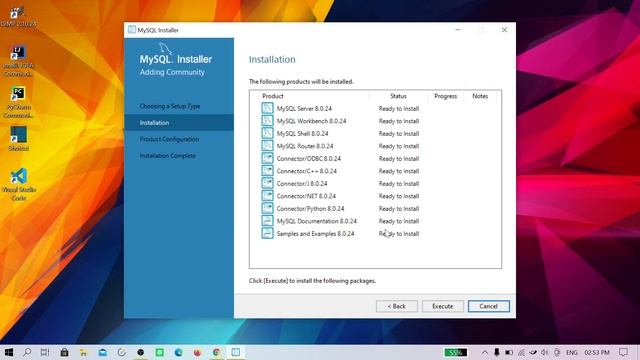
Task: Select the MySQL Router 8.0.24 row text
Action: tap(305, 146)
